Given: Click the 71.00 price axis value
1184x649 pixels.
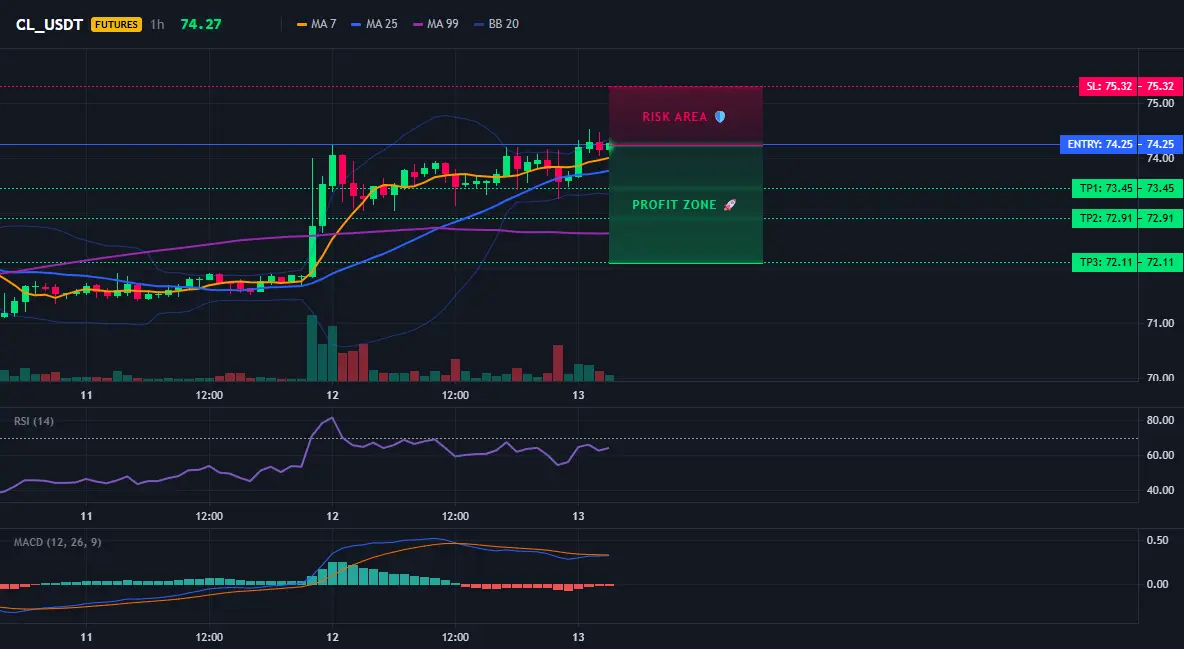Looking at the screenshot, I should pyautogui.click(x=1160, y=323).
